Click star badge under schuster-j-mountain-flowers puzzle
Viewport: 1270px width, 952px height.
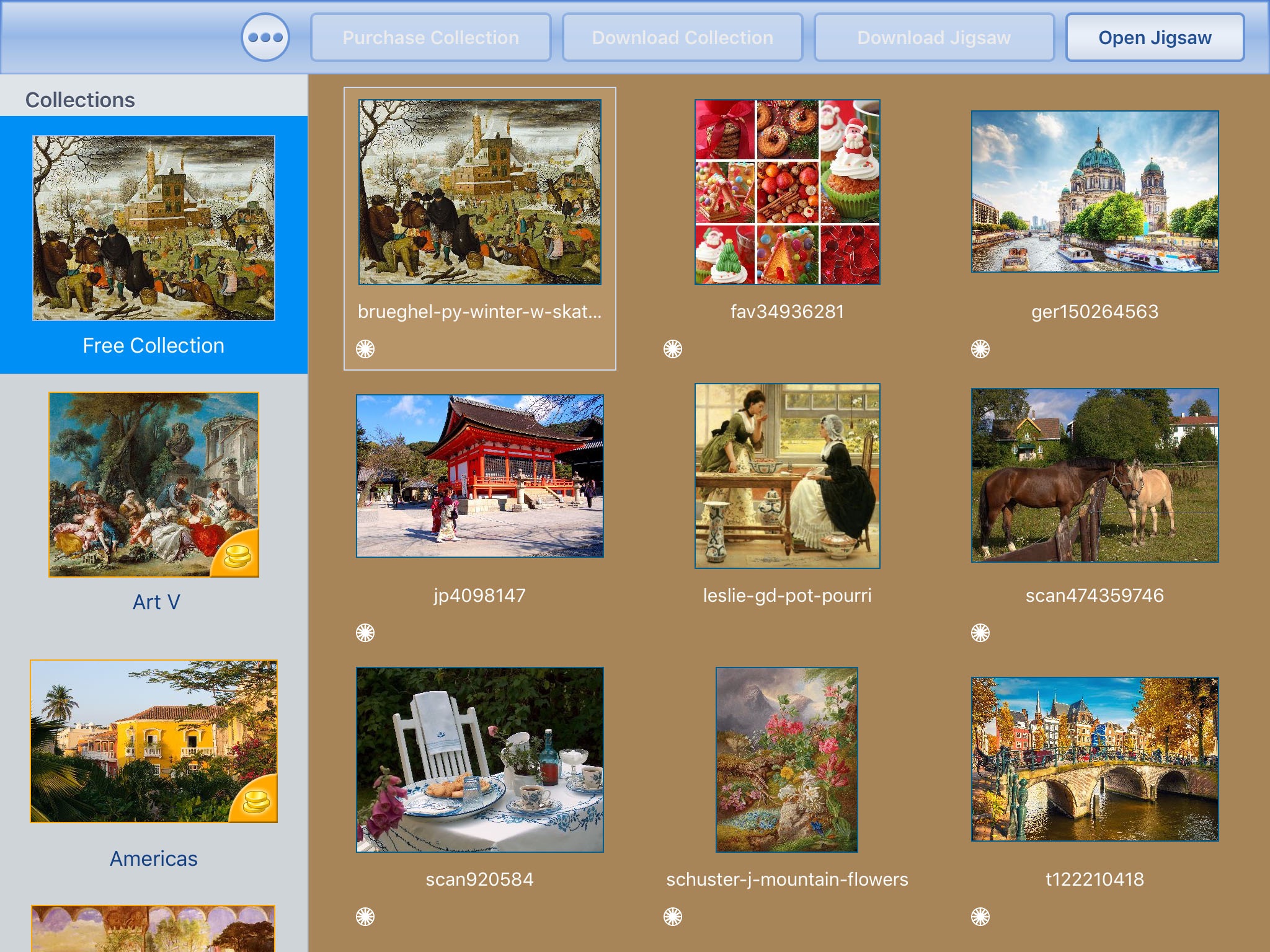click(673, 917)
